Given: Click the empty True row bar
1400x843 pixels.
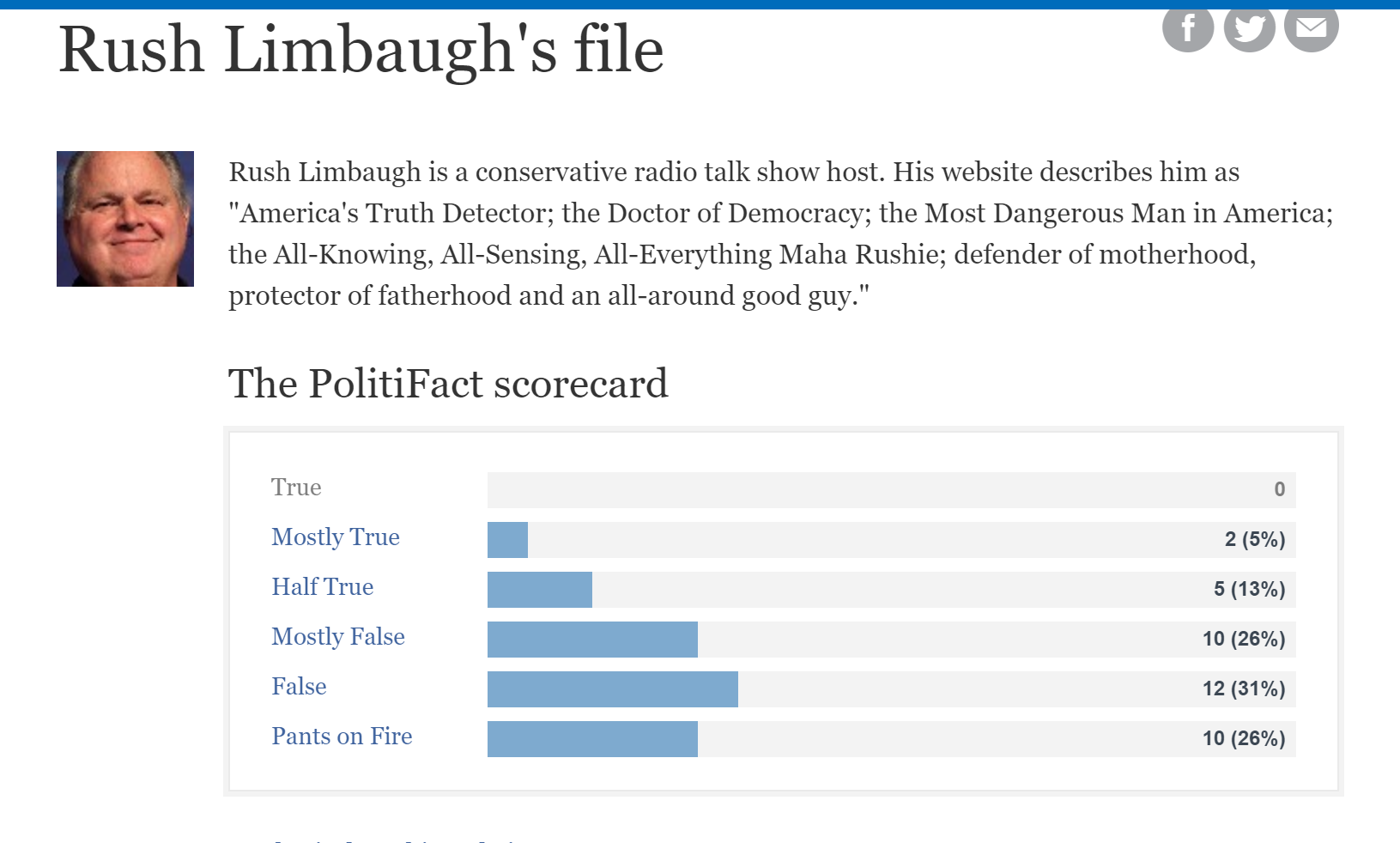Looking at the screenshot, I should [892, 490].
